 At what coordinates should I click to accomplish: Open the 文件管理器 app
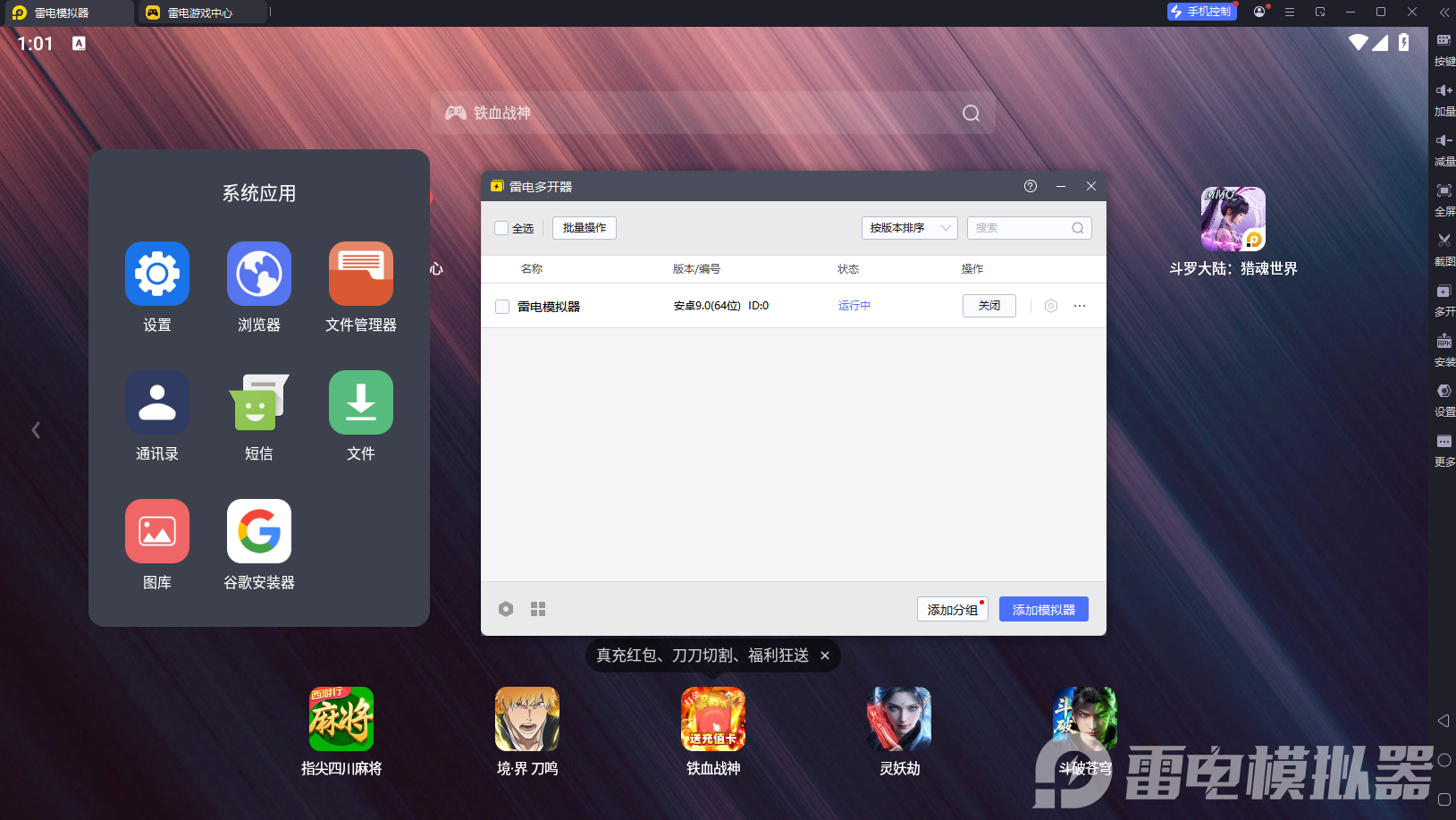click(x=361, y=274)
